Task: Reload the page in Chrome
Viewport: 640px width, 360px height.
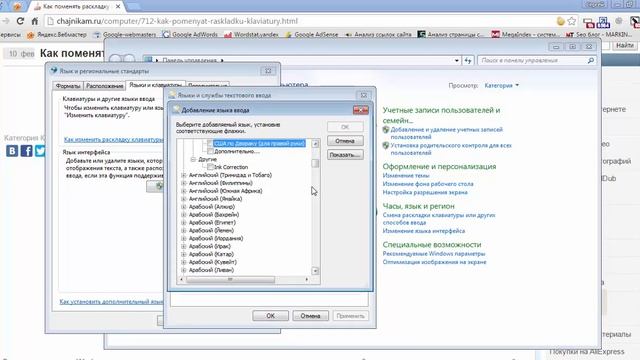Action: click(x=20, y=21)
